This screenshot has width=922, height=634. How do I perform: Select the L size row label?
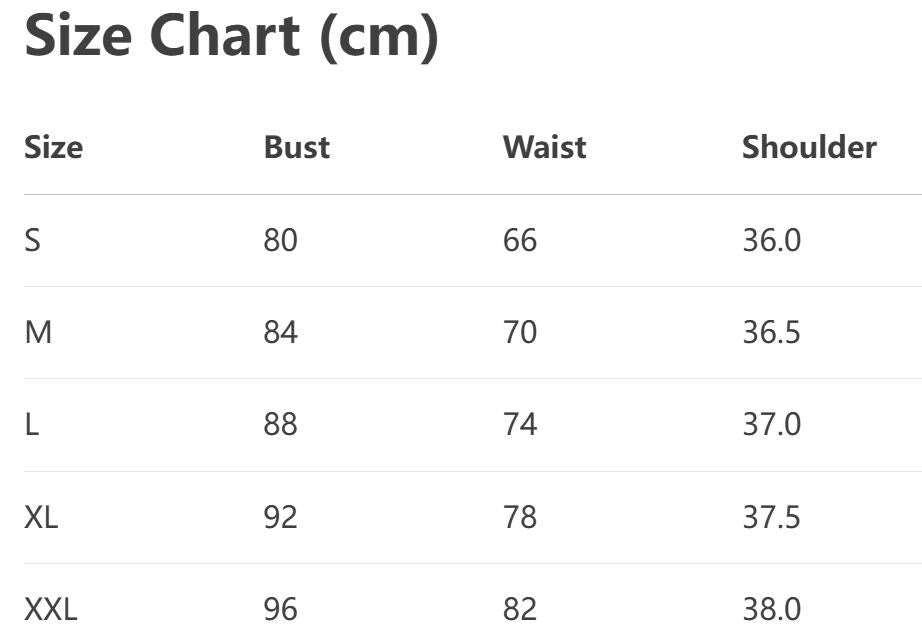point(31,425)
